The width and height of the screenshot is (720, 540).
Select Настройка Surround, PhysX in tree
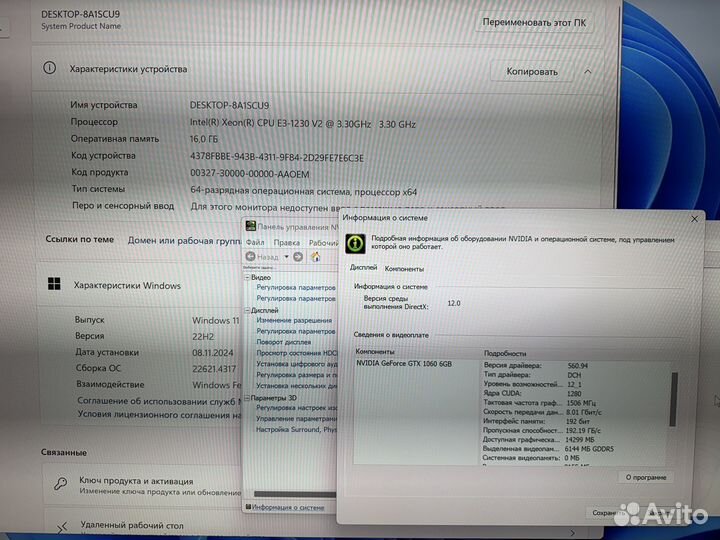coord(296,430)
